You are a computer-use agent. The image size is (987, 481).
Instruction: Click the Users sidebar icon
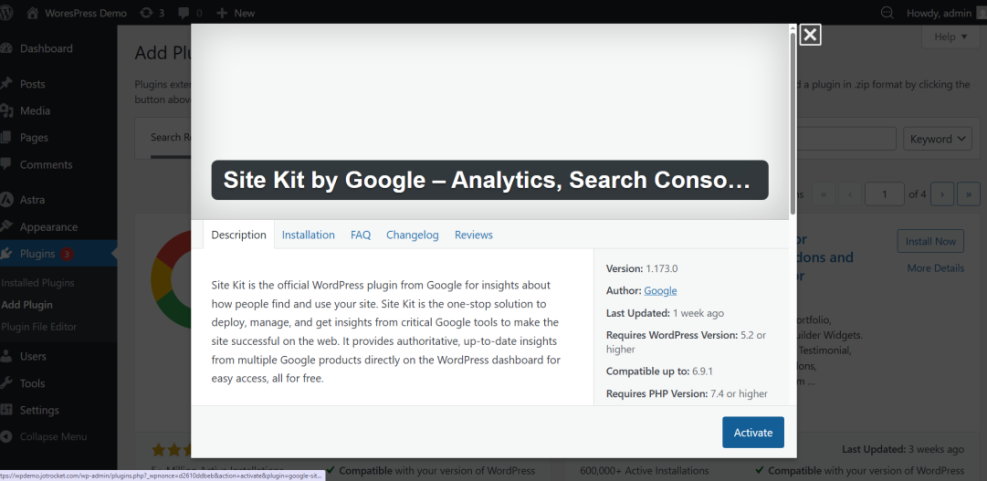6,356
